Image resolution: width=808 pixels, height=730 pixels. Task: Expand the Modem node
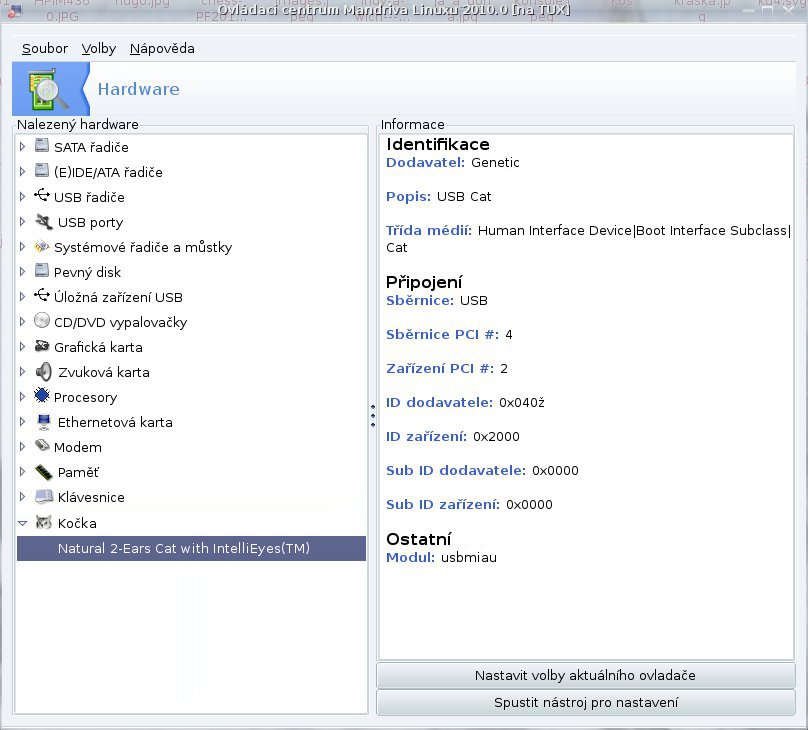coord(22,447)
